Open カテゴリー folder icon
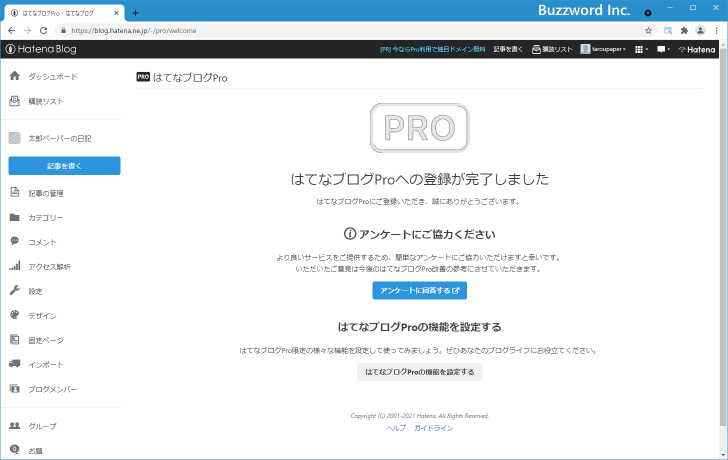 pos(14,217)
